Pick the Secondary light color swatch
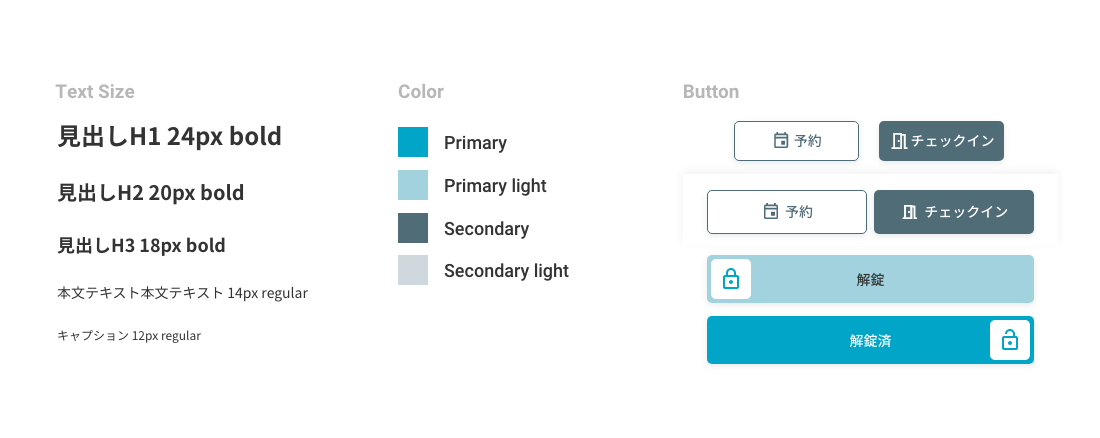This screenshot has width=1100, height=438. [413, 270]
